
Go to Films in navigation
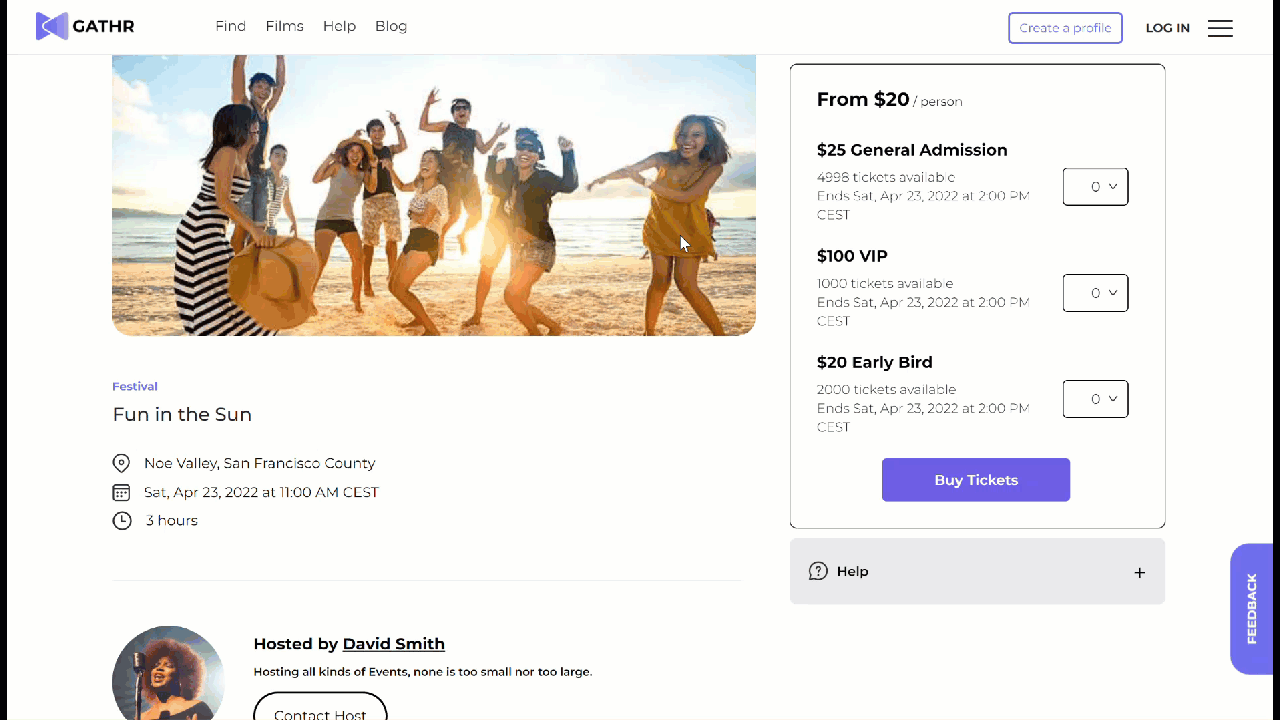pyautogui.click(x=284, y=26)
